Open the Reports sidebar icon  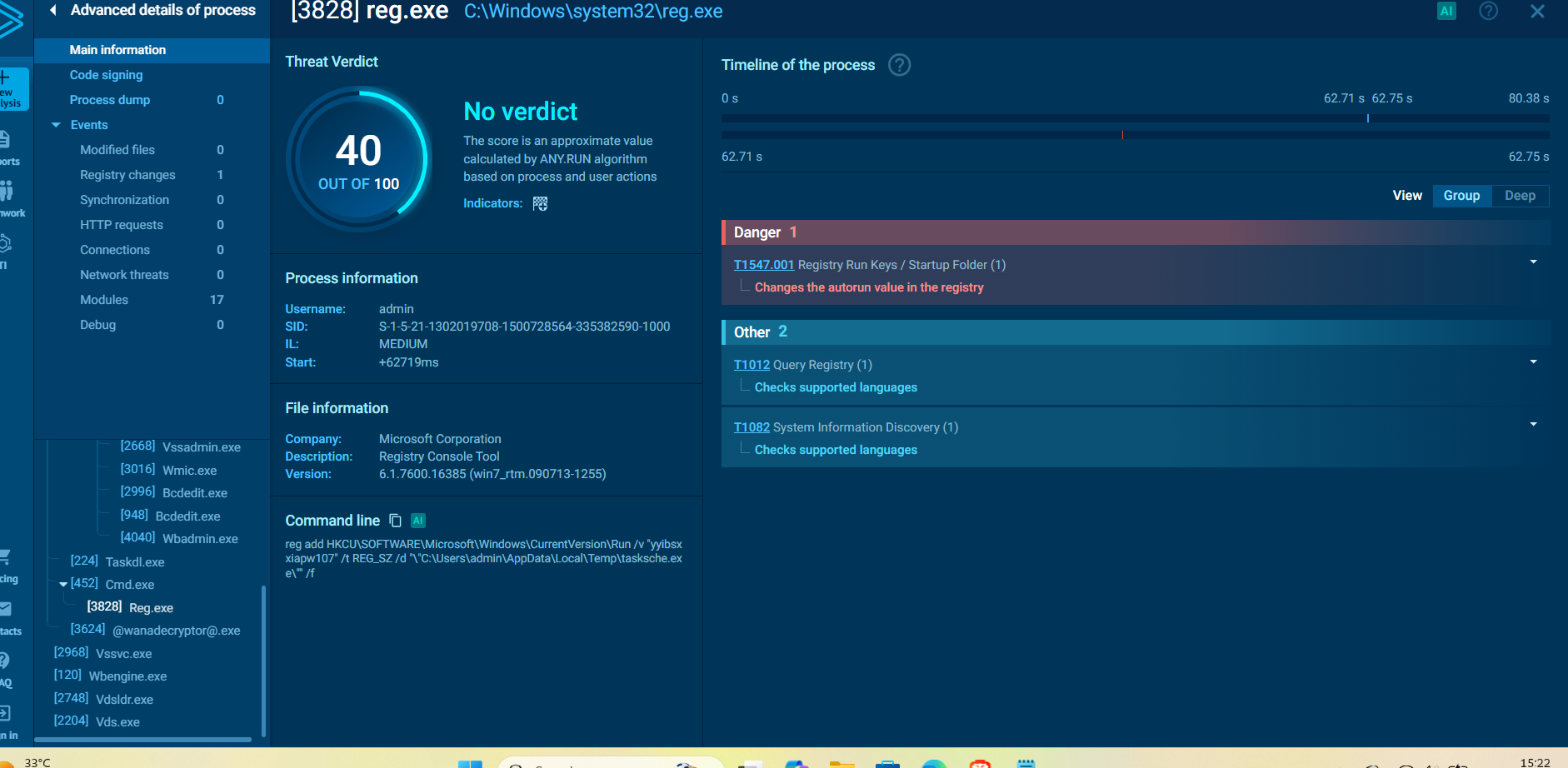[x=8, y=148]
